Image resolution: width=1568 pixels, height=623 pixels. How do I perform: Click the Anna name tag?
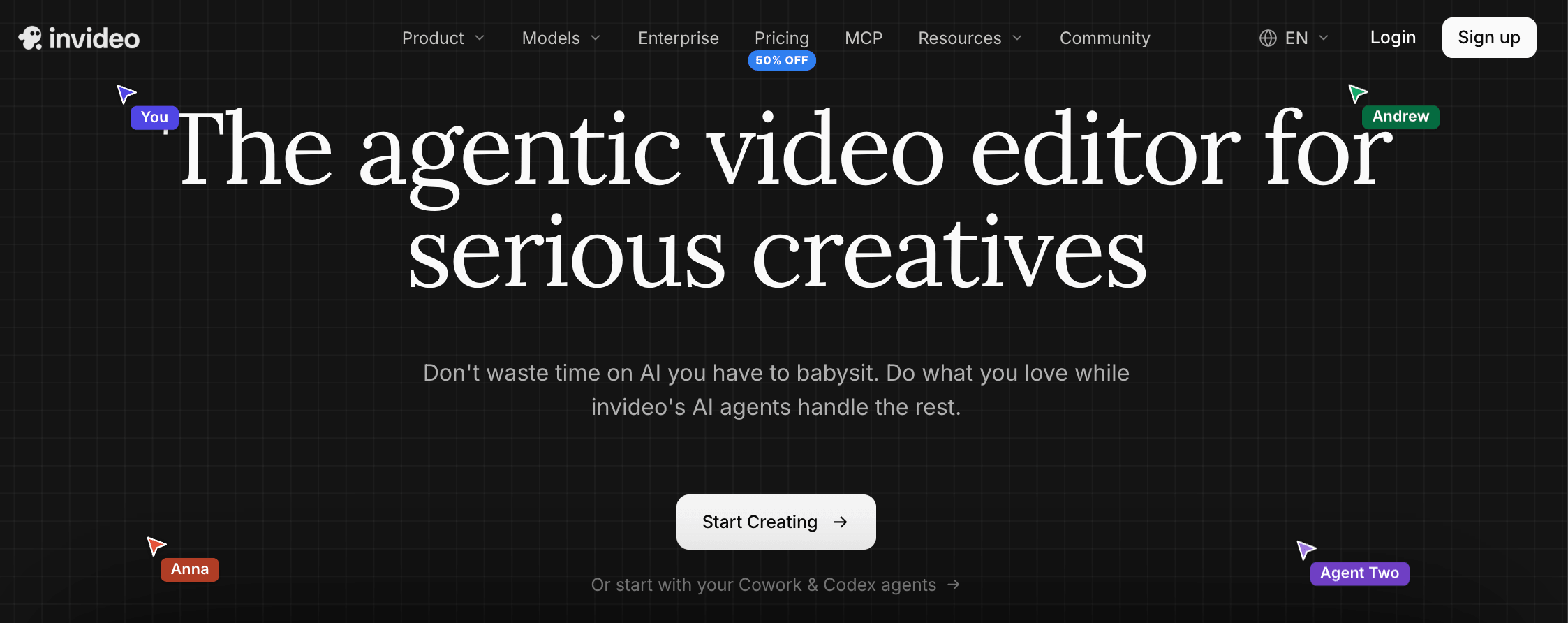pyautogui.click(x=190, y=569)
